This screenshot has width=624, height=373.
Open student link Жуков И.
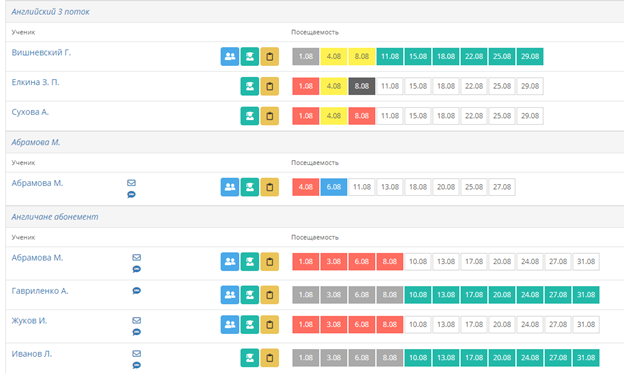[x=29, y=320]
